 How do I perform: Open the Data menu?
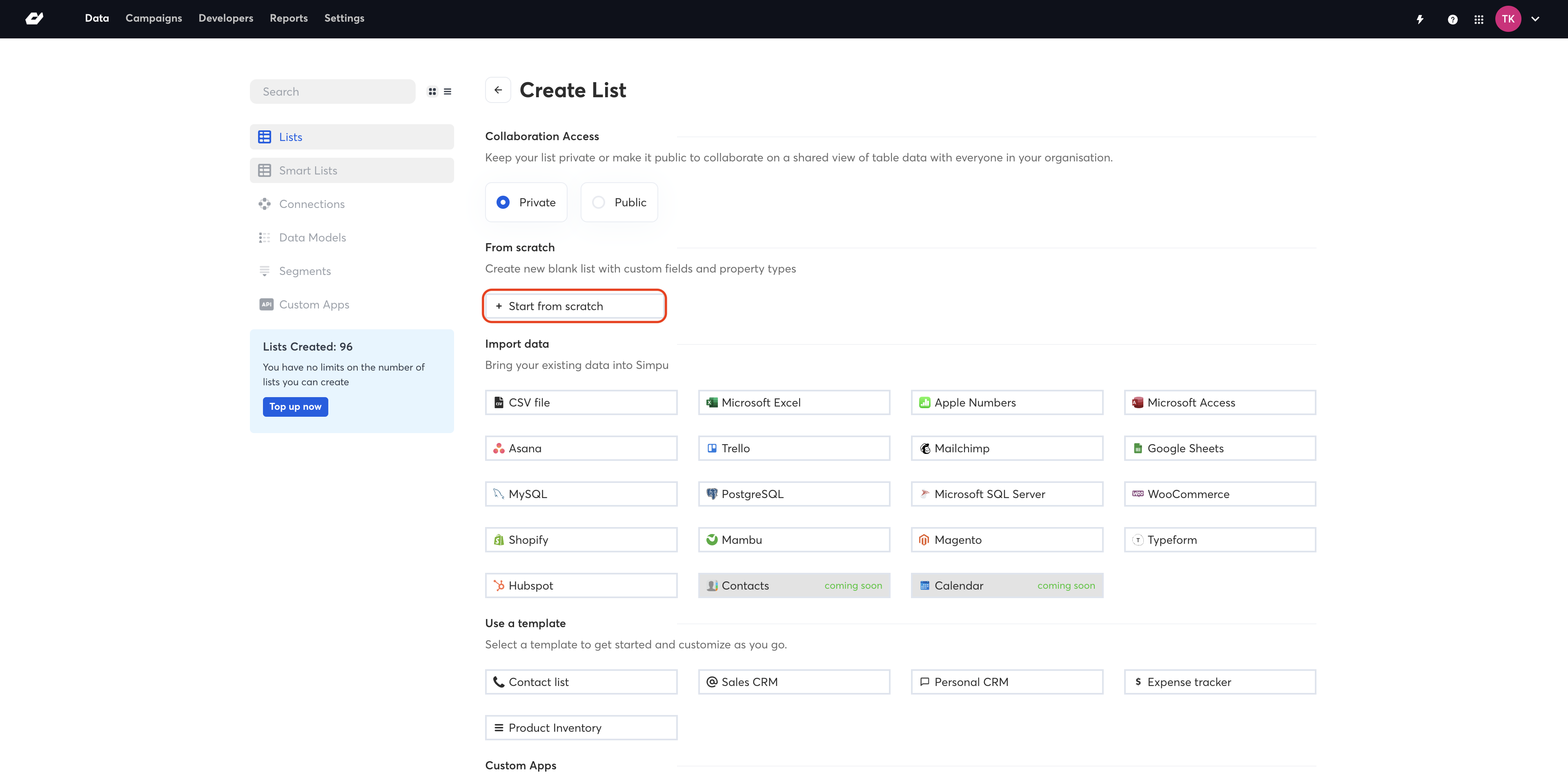click(x=97, y=18)
